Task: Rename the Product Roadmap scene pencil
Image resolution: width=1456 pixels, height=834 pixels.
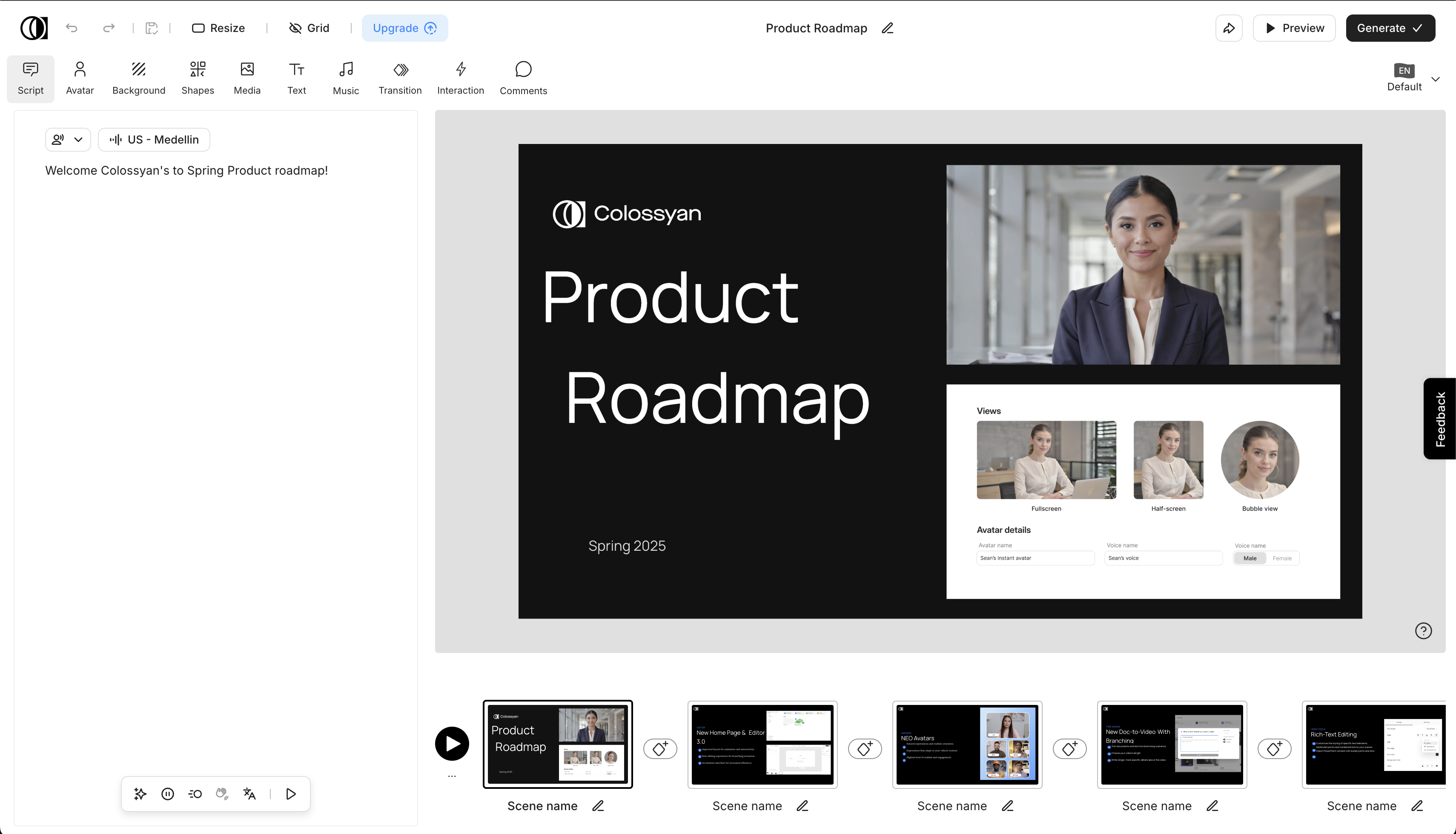Action: coord(598,805)
